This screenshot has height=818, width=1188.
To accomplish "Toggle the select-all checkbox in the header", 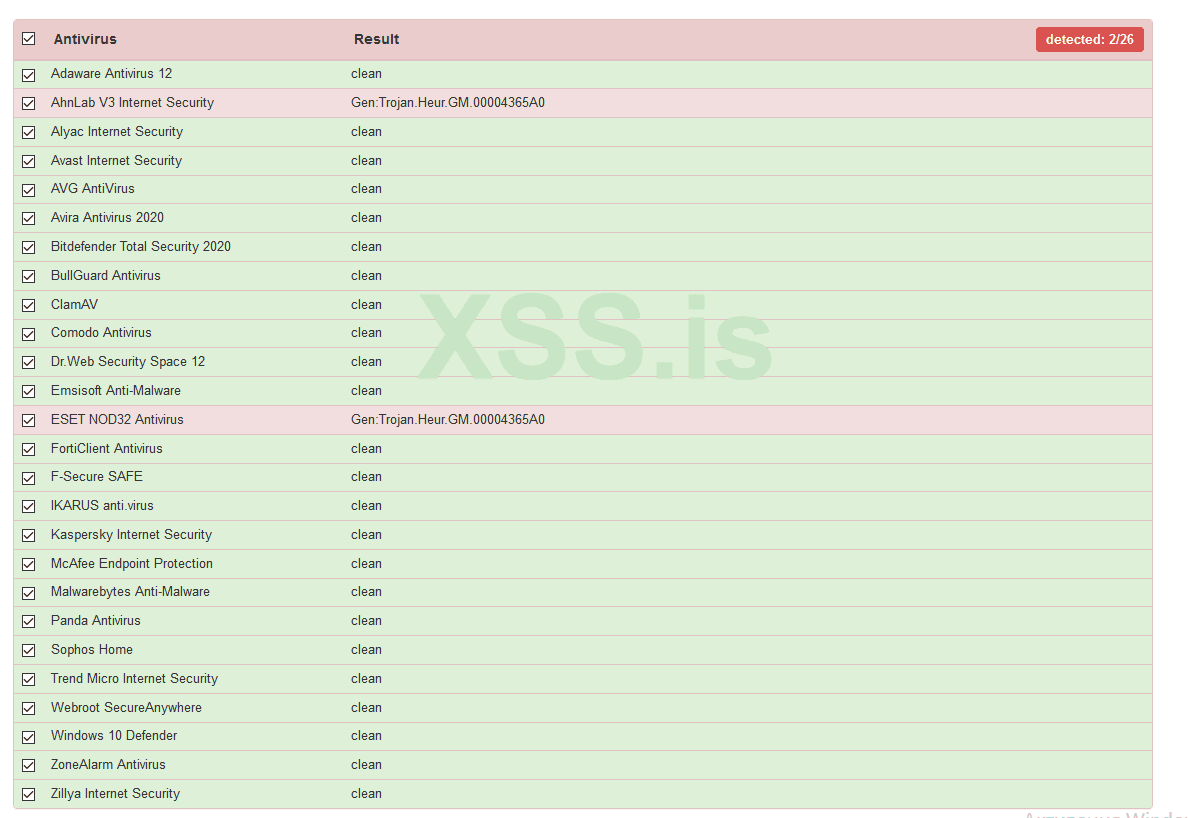I will (29, 39).
